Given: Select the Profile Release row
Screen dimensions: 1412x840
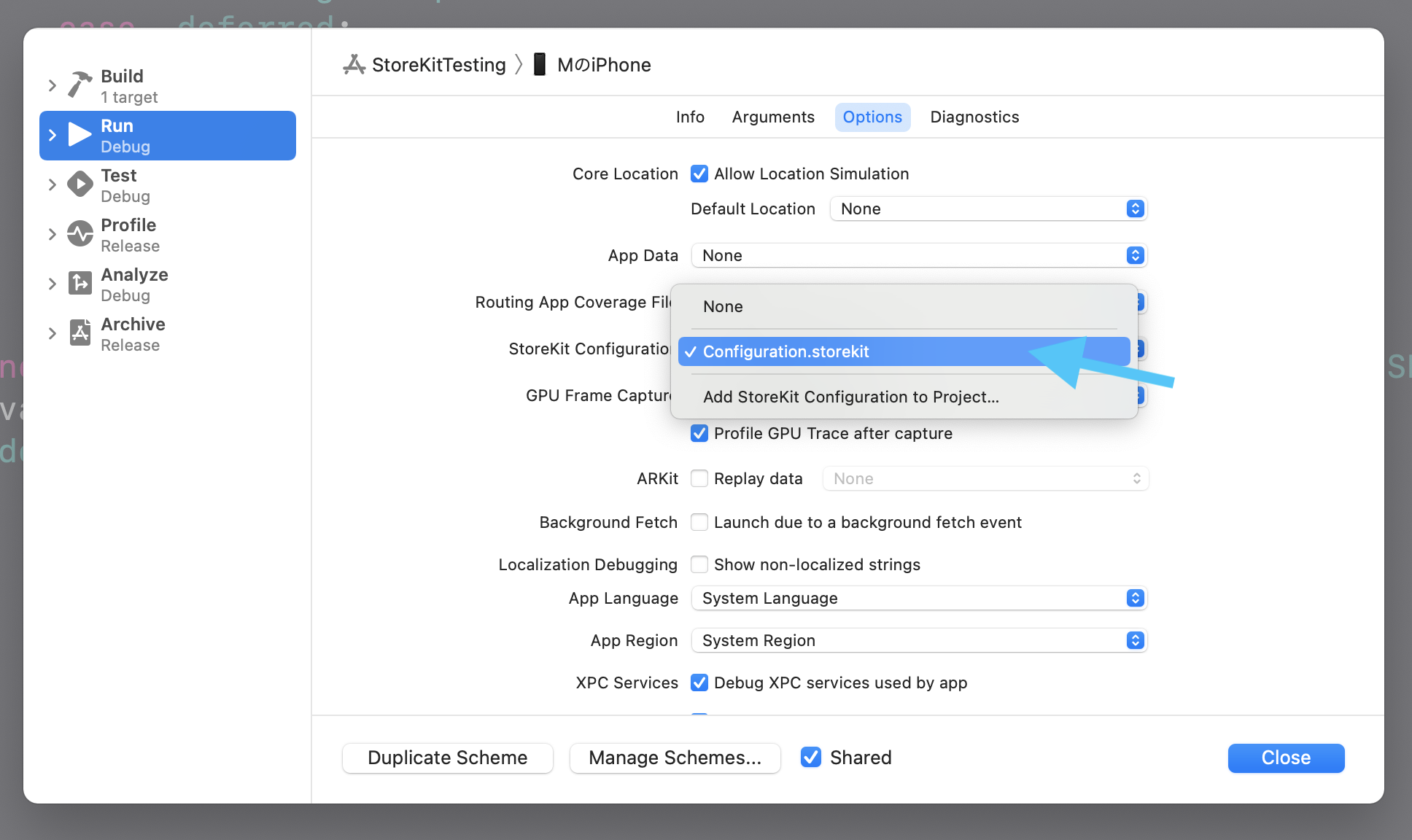Looking at the screenshot, I should pos(168,235).
